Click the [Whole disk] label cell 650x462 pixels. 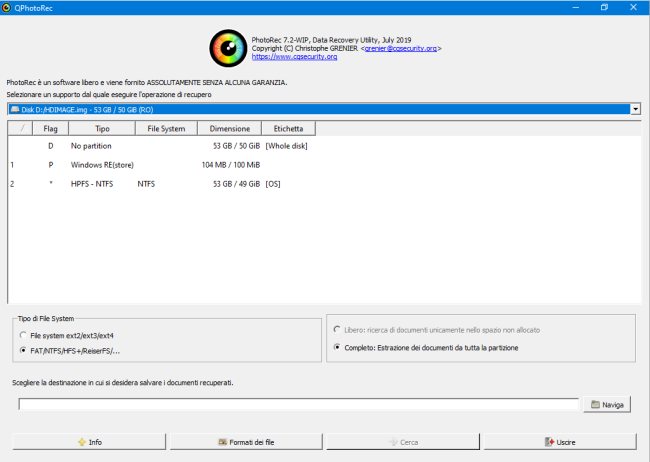286,146
